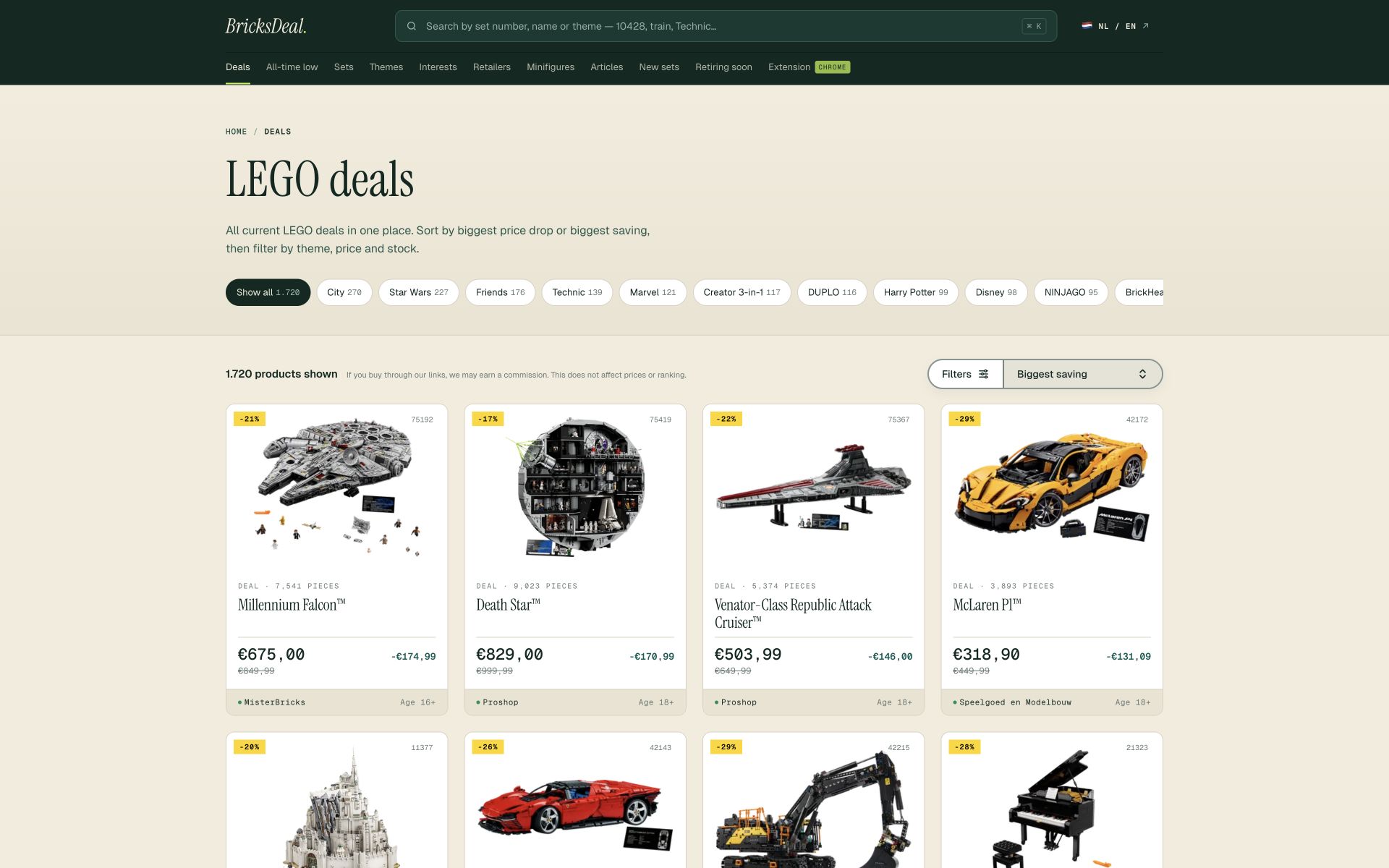Click the ⌘K shortcut badge
The height and width of the screenshot is (868, 1389).
coord(1034,26)
